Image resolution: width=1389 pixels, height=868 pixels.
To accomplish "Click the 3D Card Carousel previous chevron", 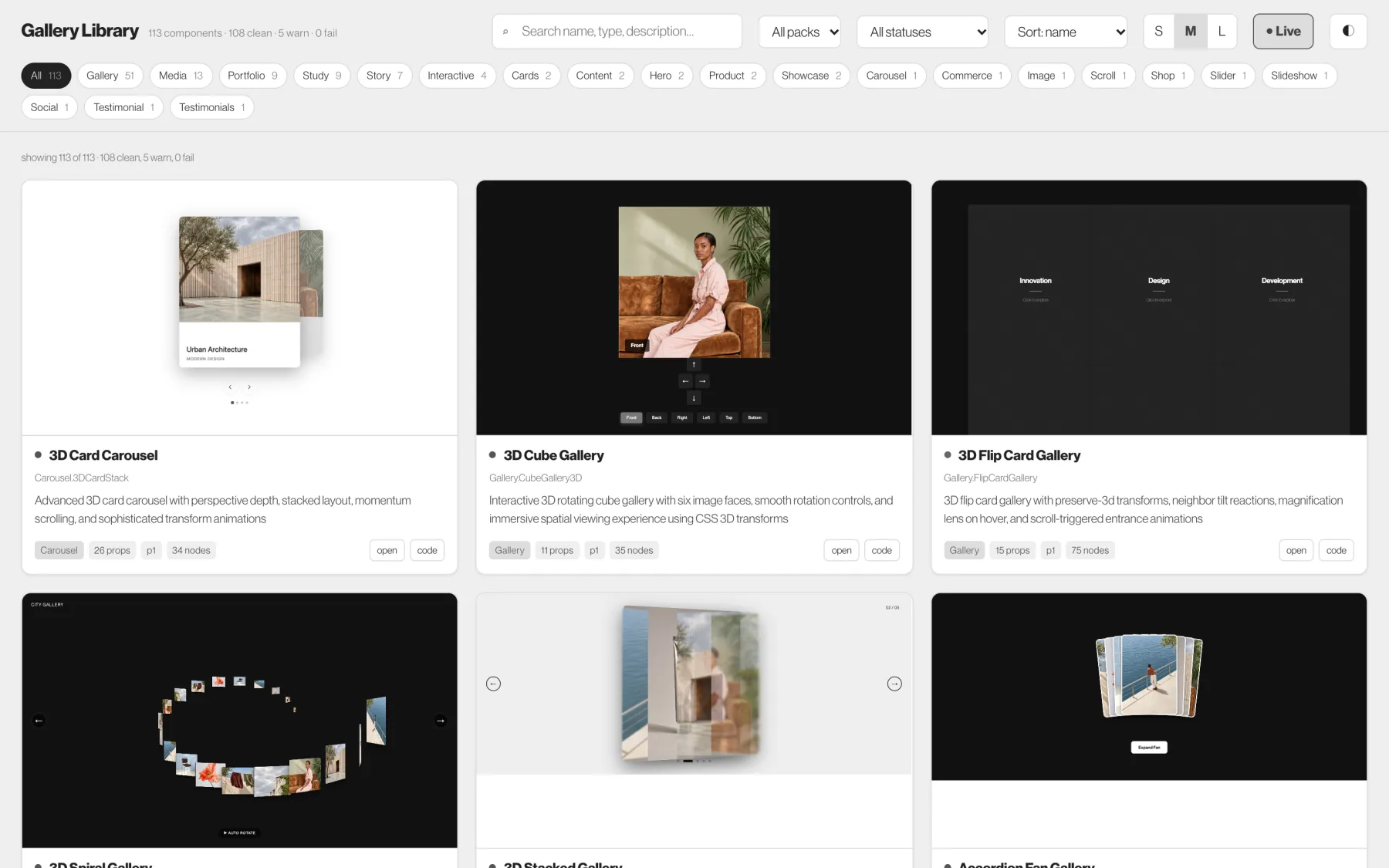I will coord(230,387).
